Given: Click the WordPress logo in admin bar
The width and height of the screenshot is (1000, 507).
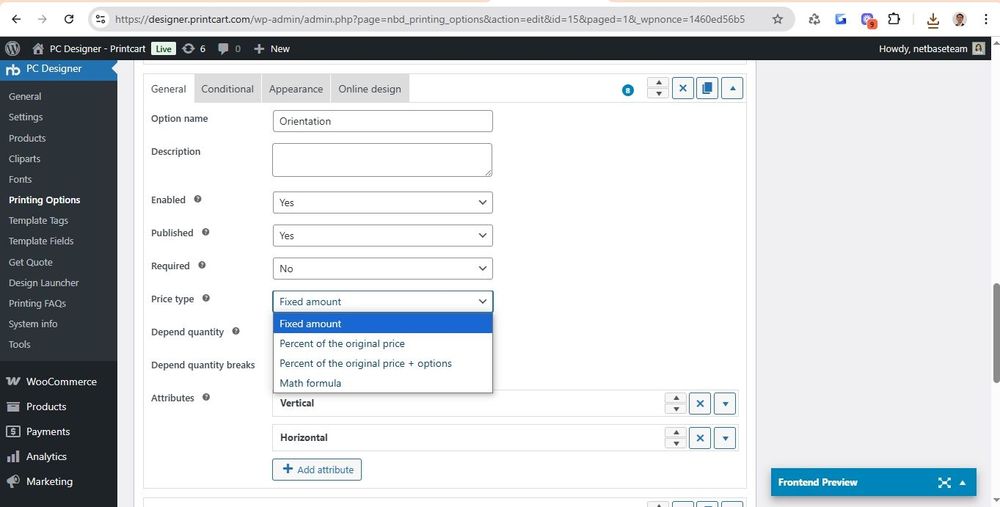Looking at the screenshot, I should click(x=12, y=48).
